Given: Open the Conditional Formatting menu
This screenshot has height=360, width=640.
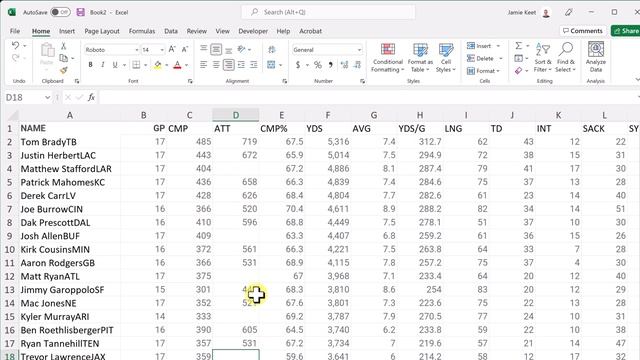Looking at the screenshot, I should (388, 58).
